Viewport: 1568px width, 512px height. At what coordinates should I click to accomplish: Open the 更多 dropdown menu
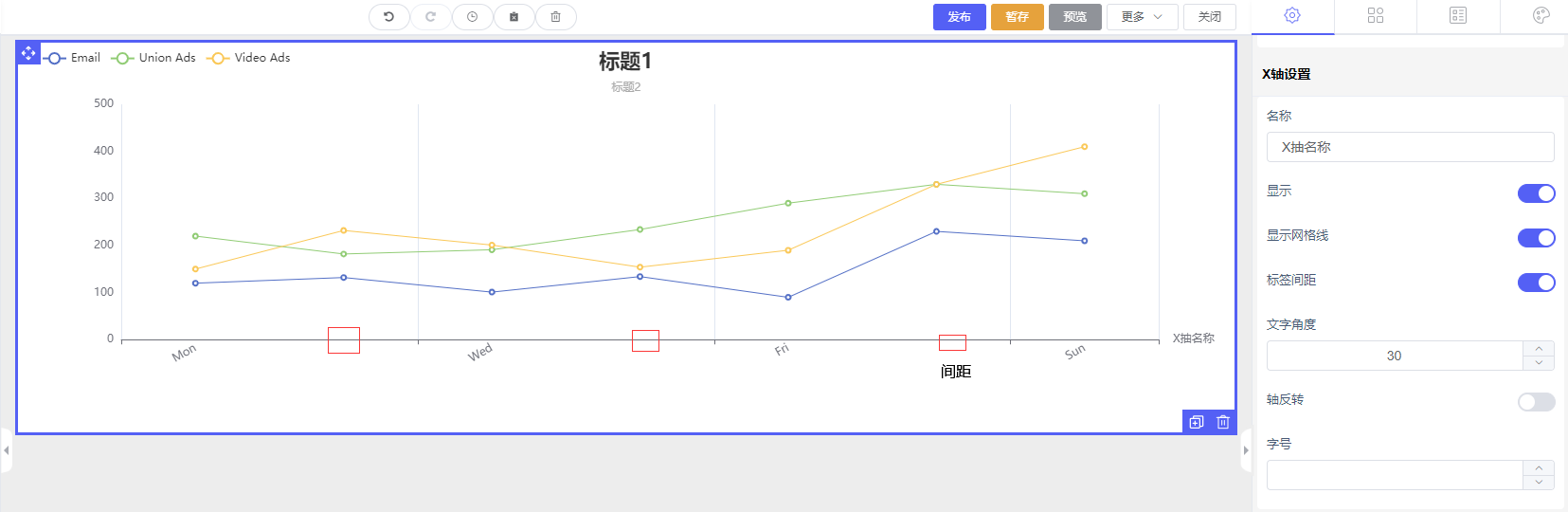click(1142, 17)
